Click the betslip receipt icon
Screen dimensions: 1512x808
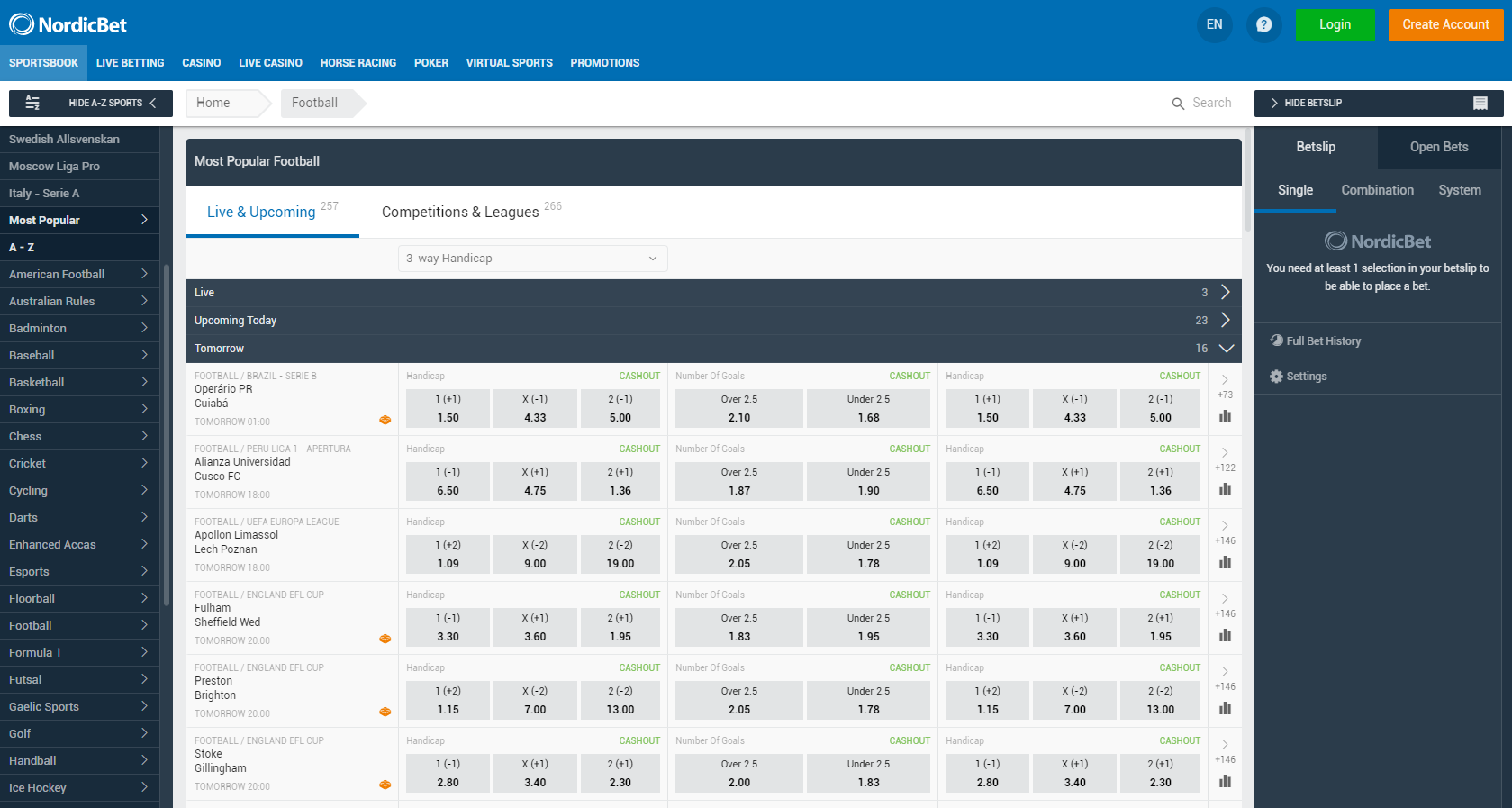pos(1480,104)
